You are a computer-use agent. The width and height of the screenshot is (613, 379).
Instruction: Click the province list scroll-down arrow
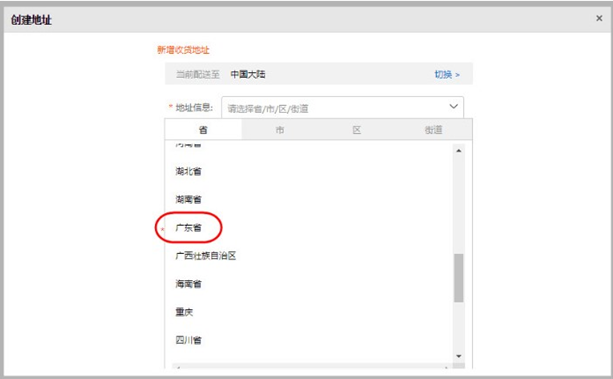(x=459, y=356)
